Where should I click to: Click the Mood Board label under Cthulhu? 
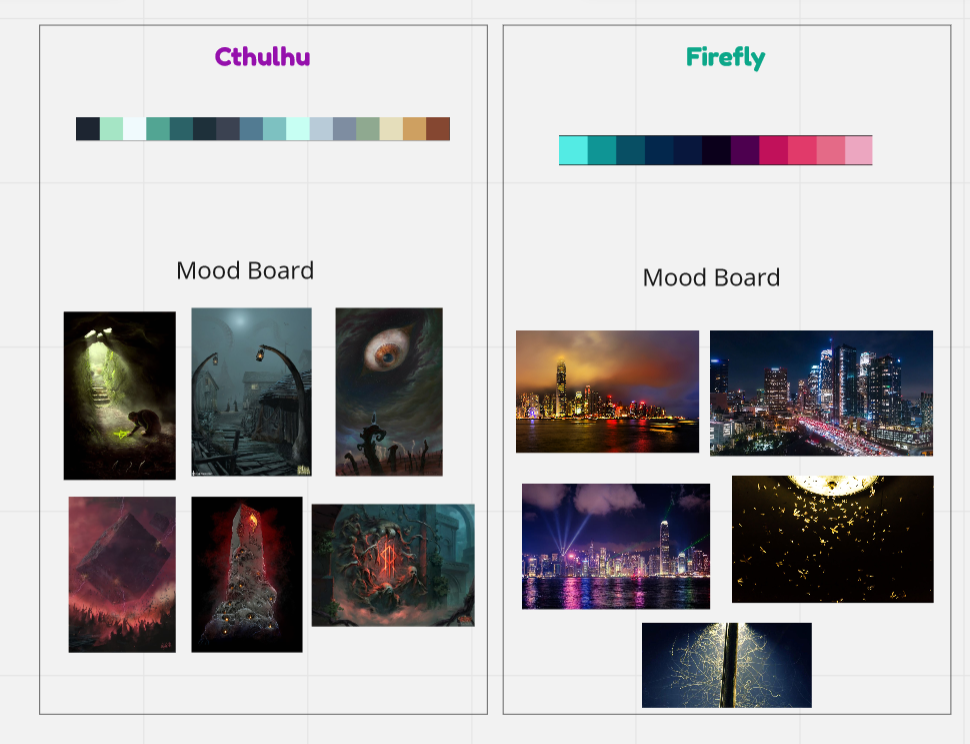pos(245,271)
